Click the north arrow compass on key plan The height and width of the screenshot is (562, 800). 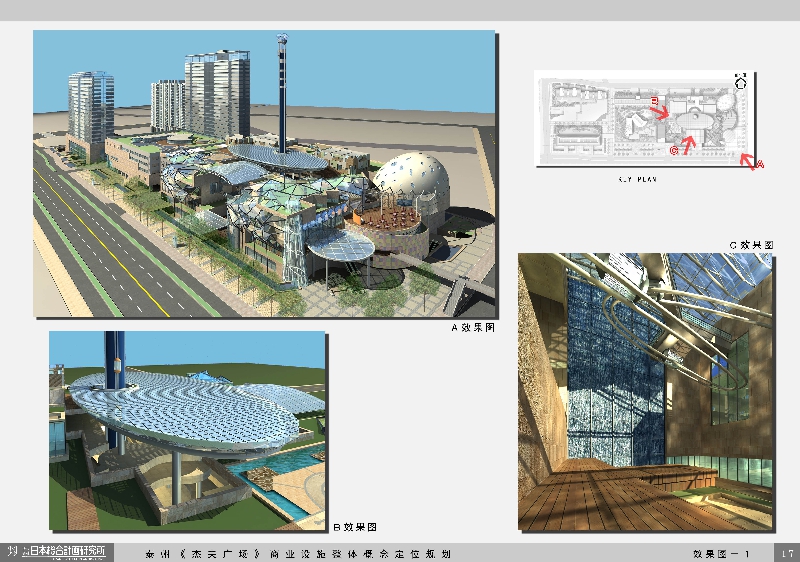tap(741, 81)
